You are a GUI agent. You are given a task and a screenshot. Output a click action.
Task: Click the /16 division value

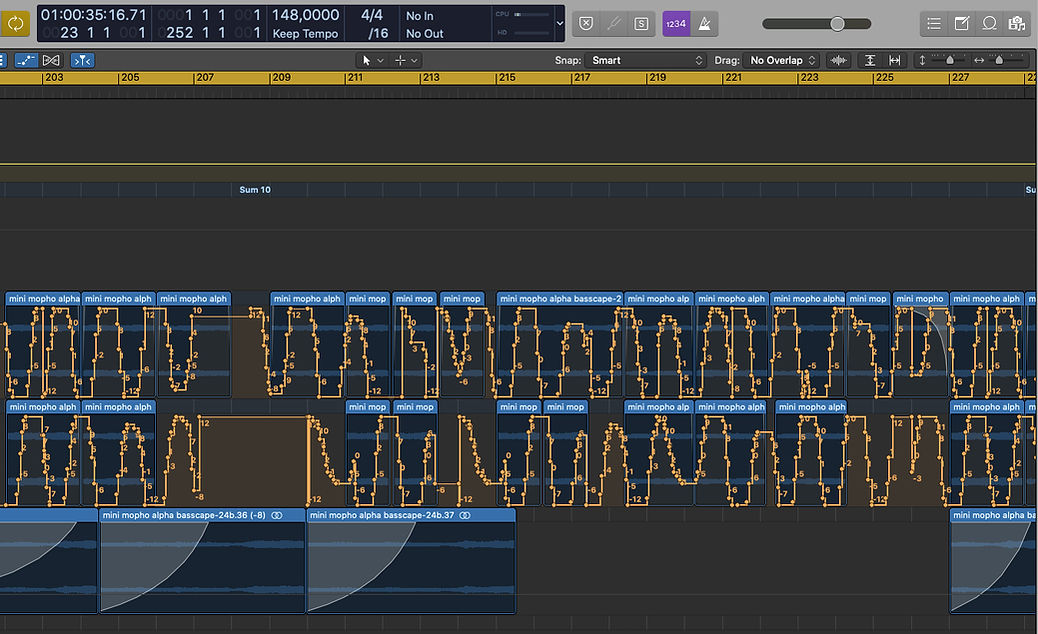378,33
